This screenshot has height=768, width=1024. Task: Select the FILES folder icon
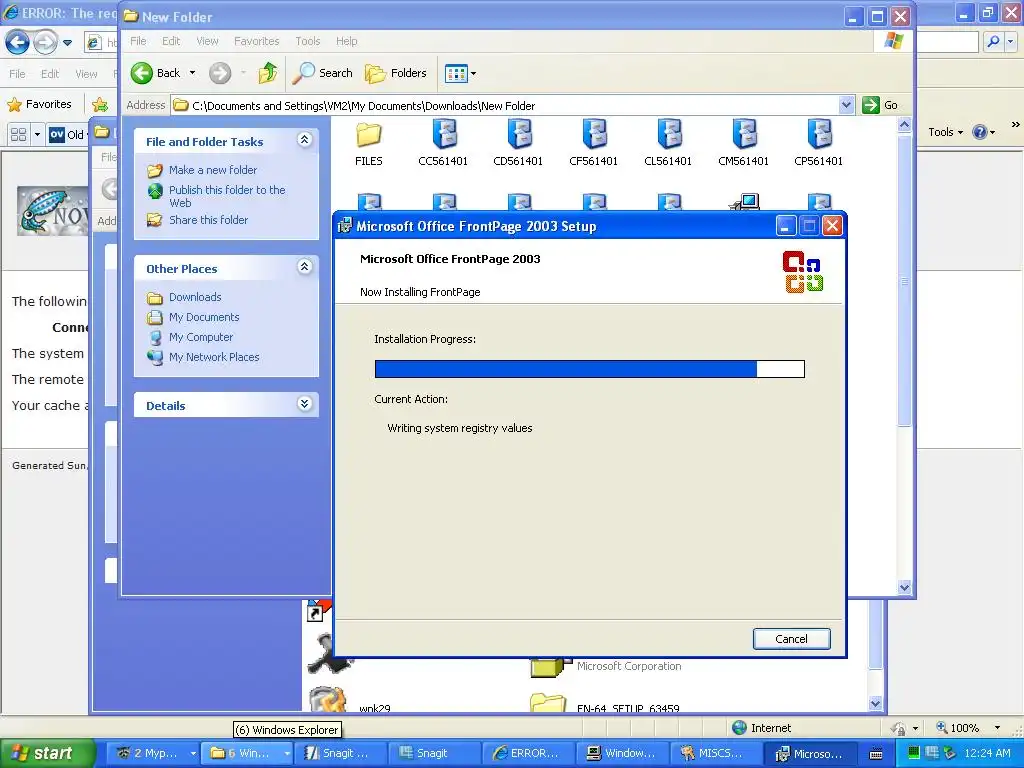tap(369, 142)
